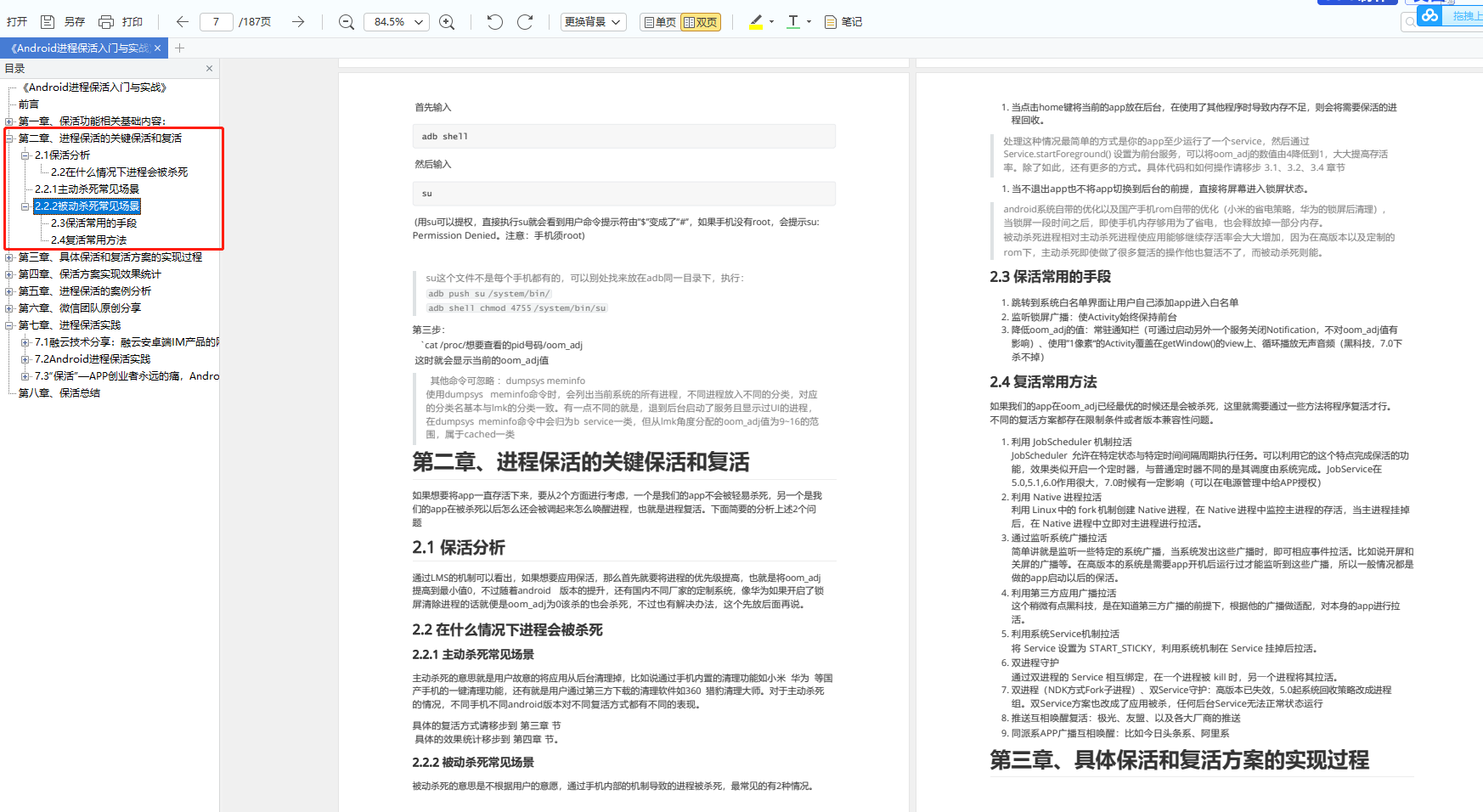Switch to double page (双页) view
Viewport: 1483px width, 812px height.
coord(701,22)
